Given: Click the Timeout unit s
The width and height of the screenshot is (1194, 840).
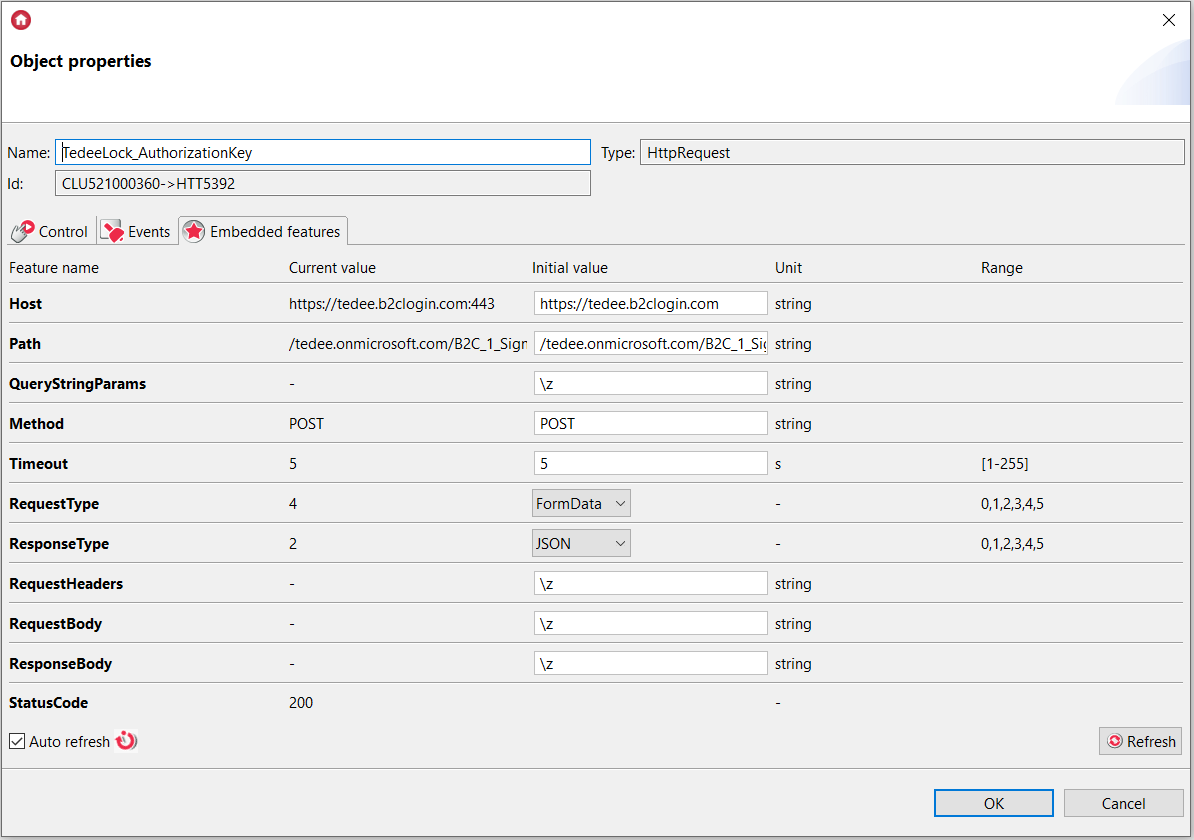Looking at the screenshot, I should click(x=777, y=464).
